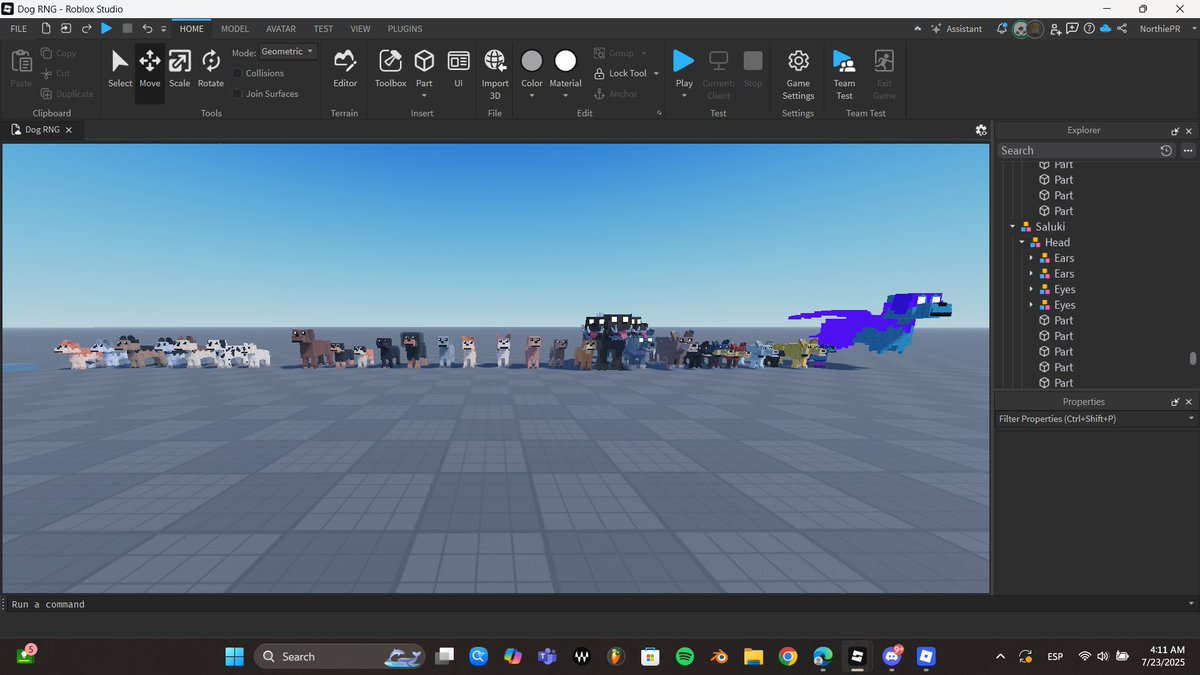
Task: Click the white Material swatch
Action: point(566,62)
